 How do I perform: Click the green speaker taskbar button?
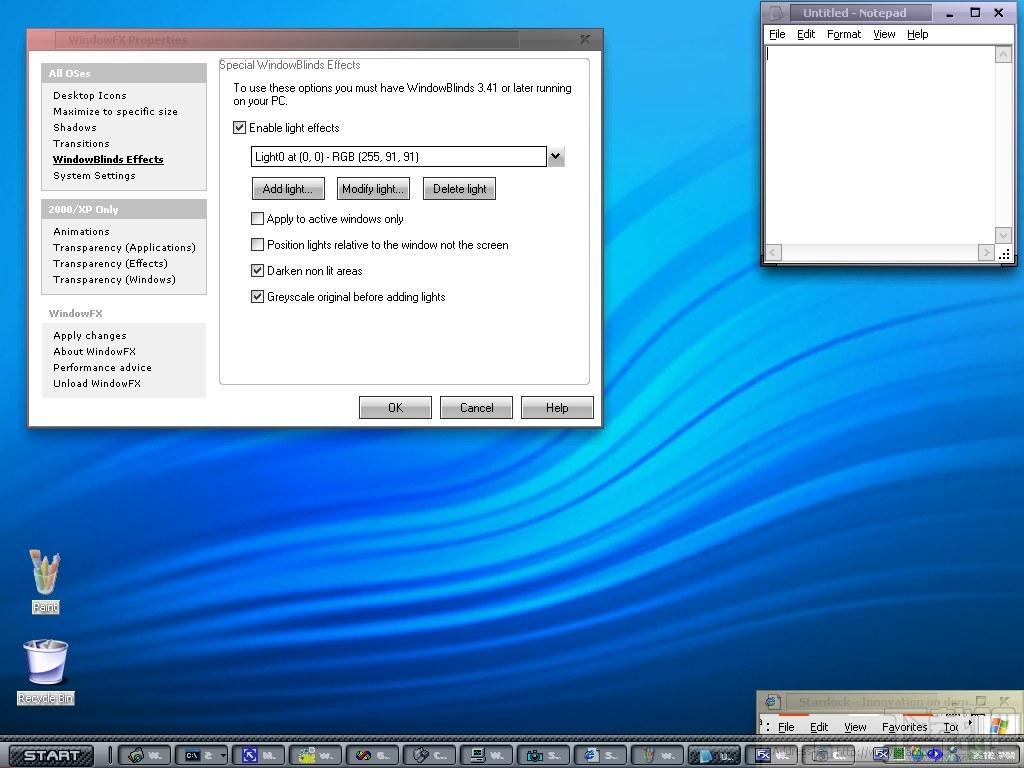146,756
